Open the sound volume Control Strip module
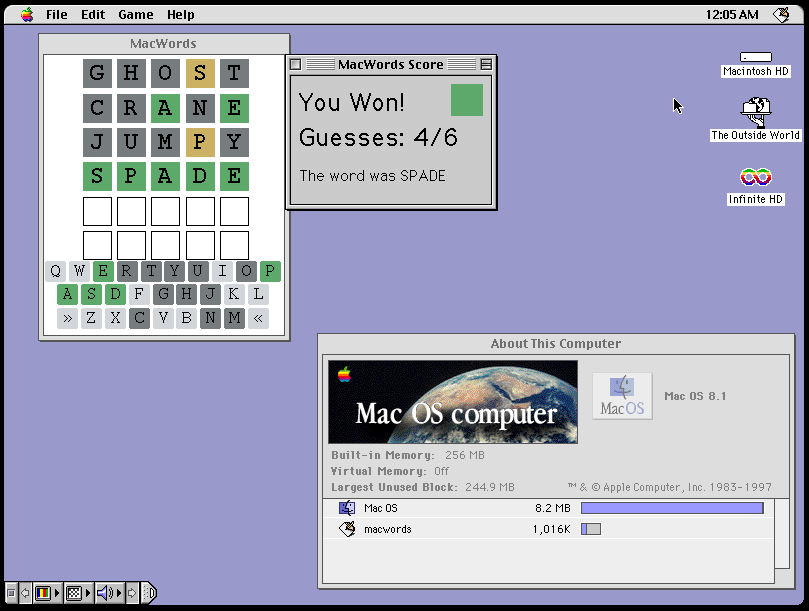 click(105, 593)
